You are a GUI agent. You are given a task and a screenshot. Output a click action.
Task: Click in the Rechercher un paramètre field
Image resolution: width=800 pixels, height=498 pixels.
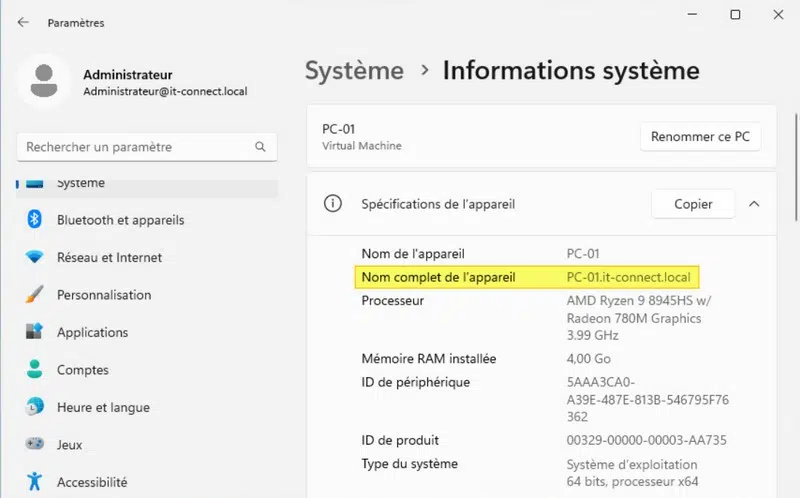147,147
